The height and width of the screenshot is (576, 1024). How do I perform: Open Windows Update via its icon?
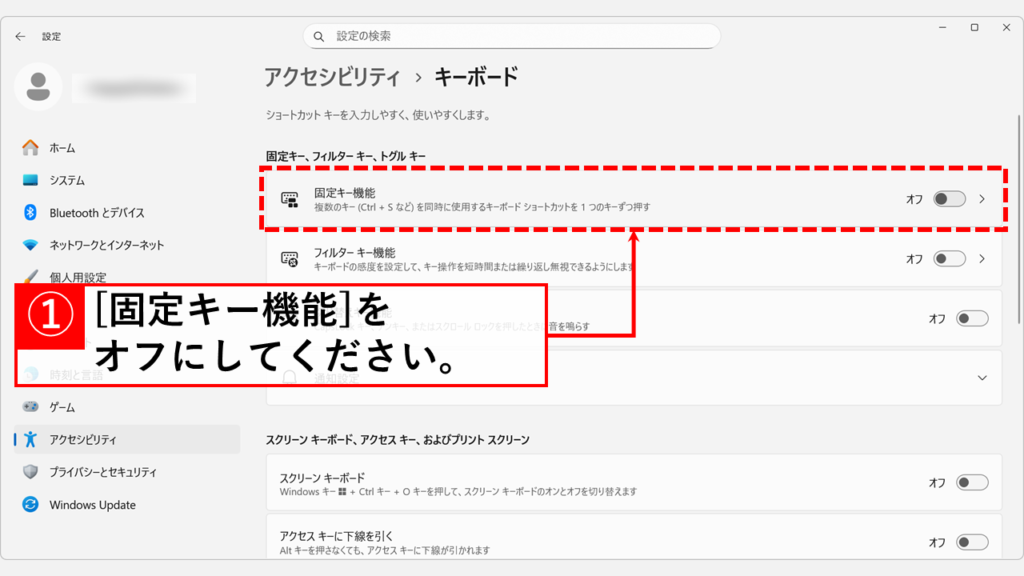pyautogui.click(x=30, y=505)
